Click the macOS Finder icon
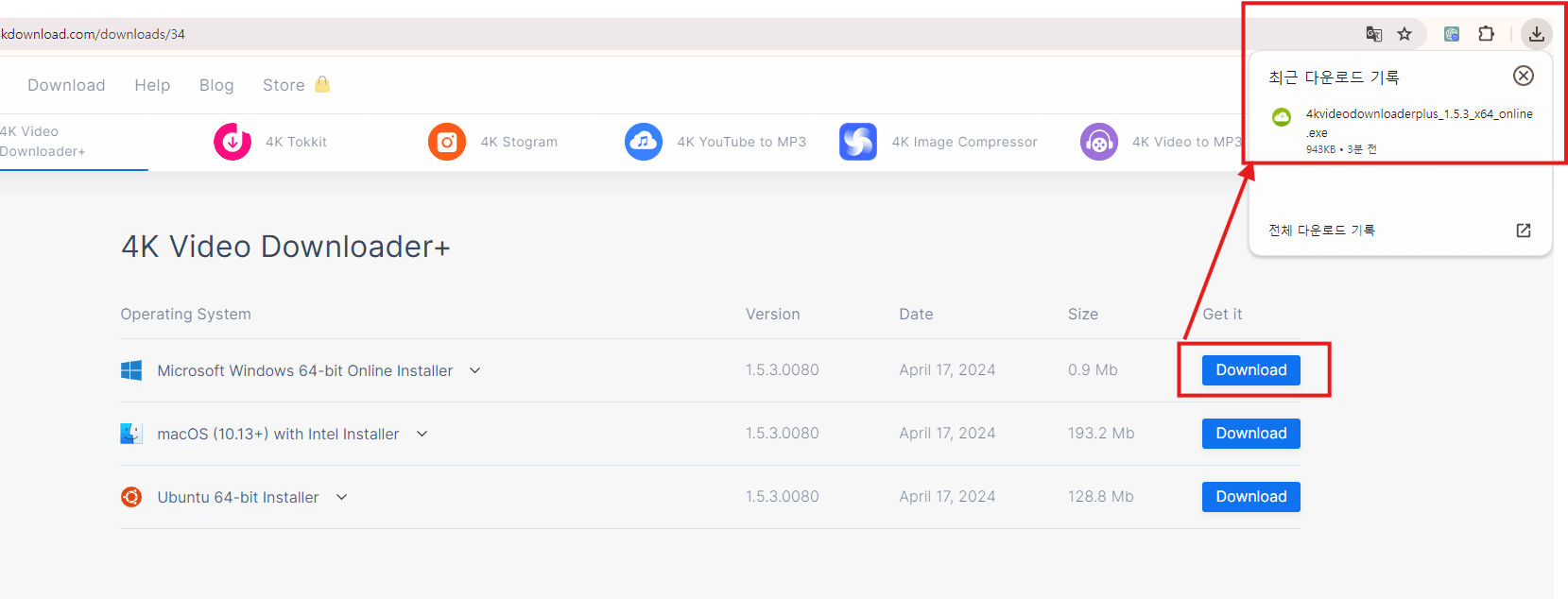Viewport: 1568px width, 599px height. tap(131, 434)
